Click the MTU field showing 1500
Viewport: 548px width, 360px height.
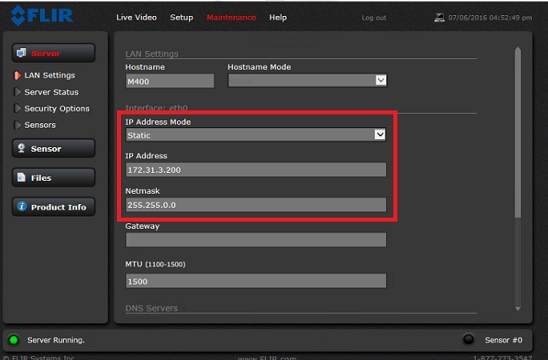pos(256,281)
